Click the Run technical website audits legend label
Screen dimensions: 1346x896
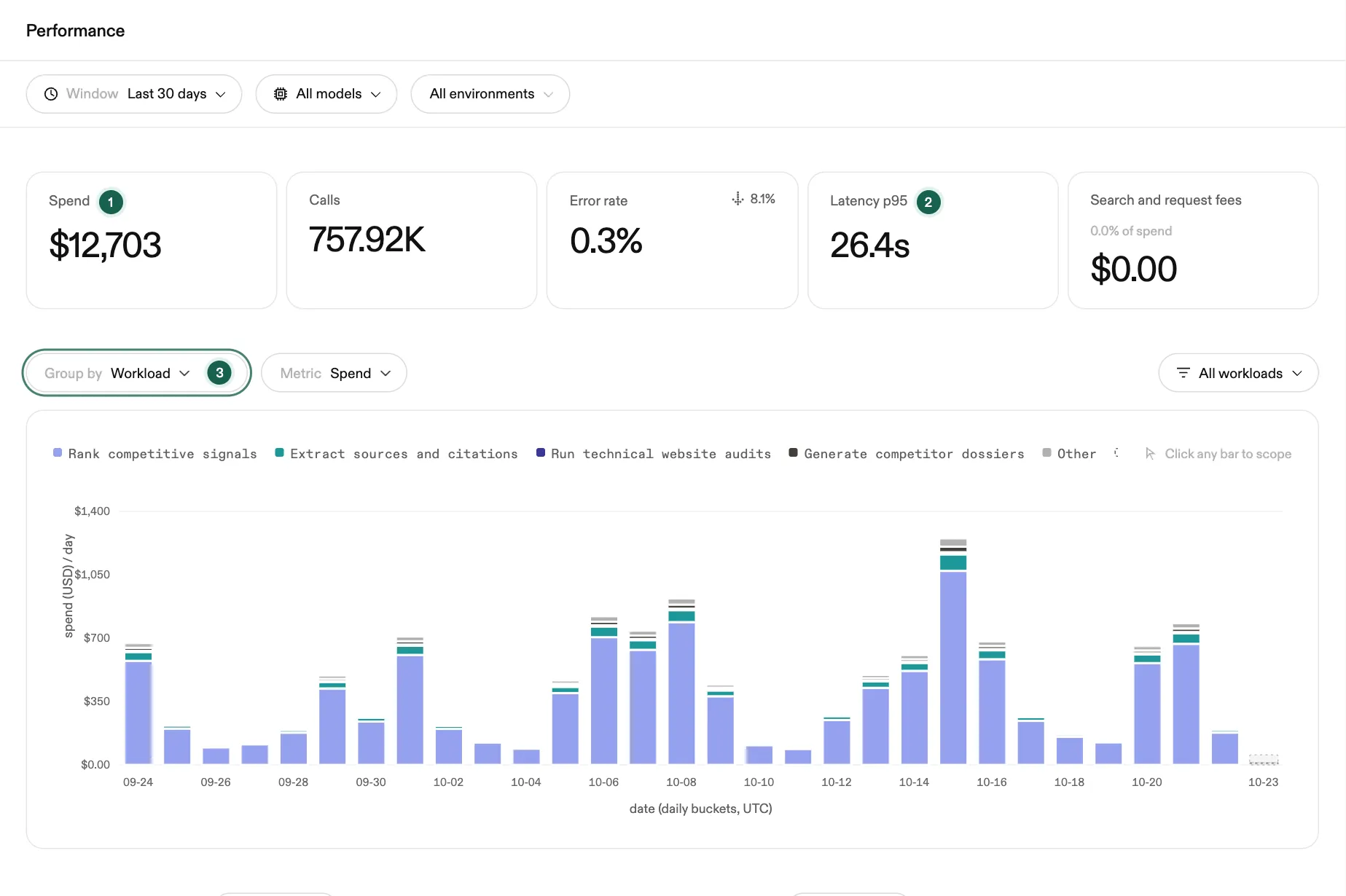pyautogui.click(x=660, y=454)
